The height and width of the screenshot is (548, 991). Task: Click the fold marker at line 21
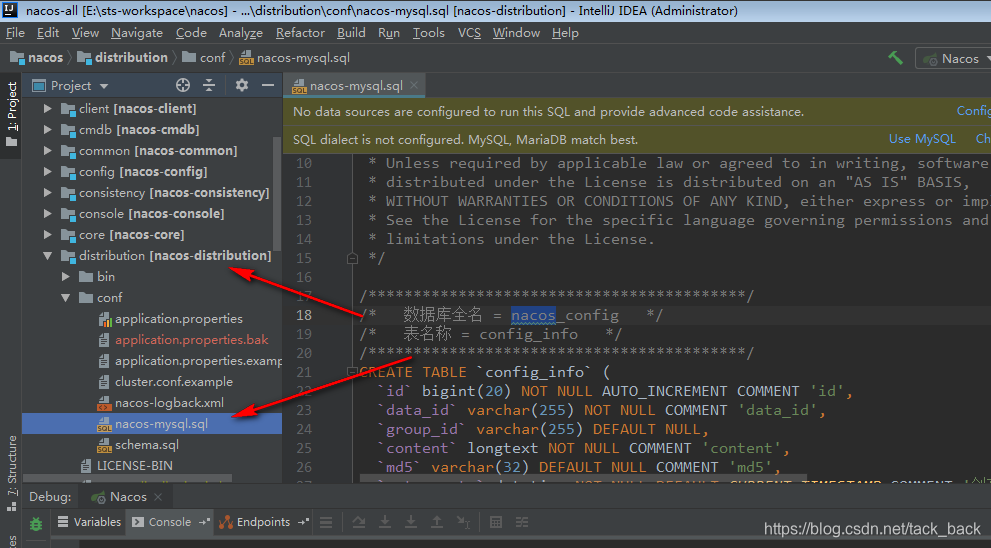353,372
